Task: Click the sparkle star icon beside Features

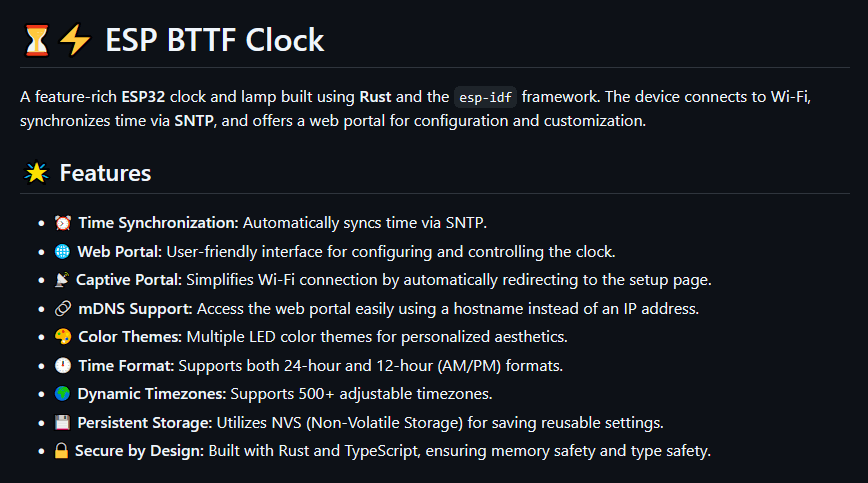Action: 36,173
